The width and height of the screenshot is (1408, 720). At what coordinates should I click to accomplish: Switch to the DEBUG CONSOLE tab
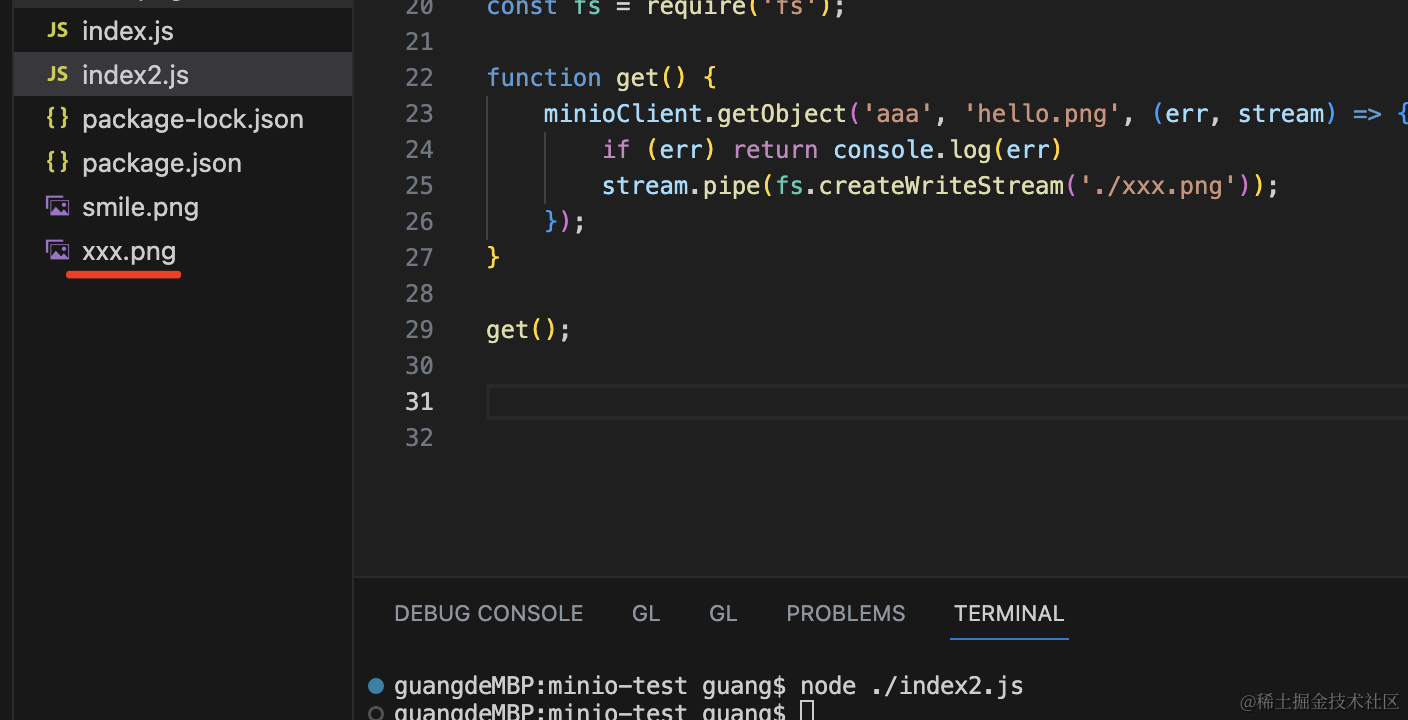488,614
